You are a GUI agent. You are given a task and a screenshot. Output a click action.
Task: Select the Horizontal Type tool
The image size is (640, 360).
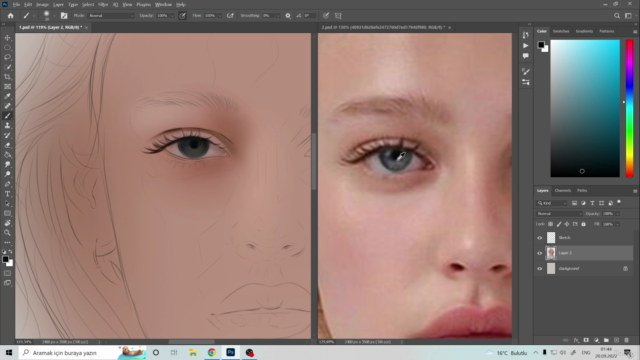(x=7, y=194)
